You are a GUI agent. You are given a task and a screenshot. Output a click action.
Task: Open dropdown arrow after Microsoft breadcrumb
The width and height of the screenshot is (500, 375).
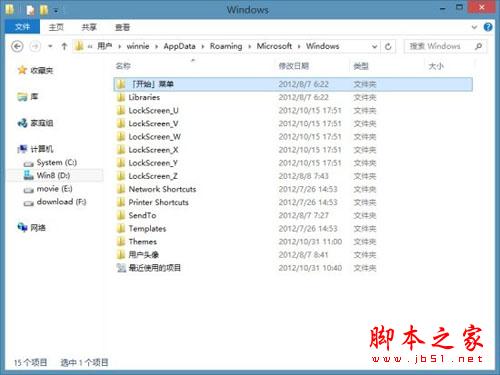click(299, 46)
